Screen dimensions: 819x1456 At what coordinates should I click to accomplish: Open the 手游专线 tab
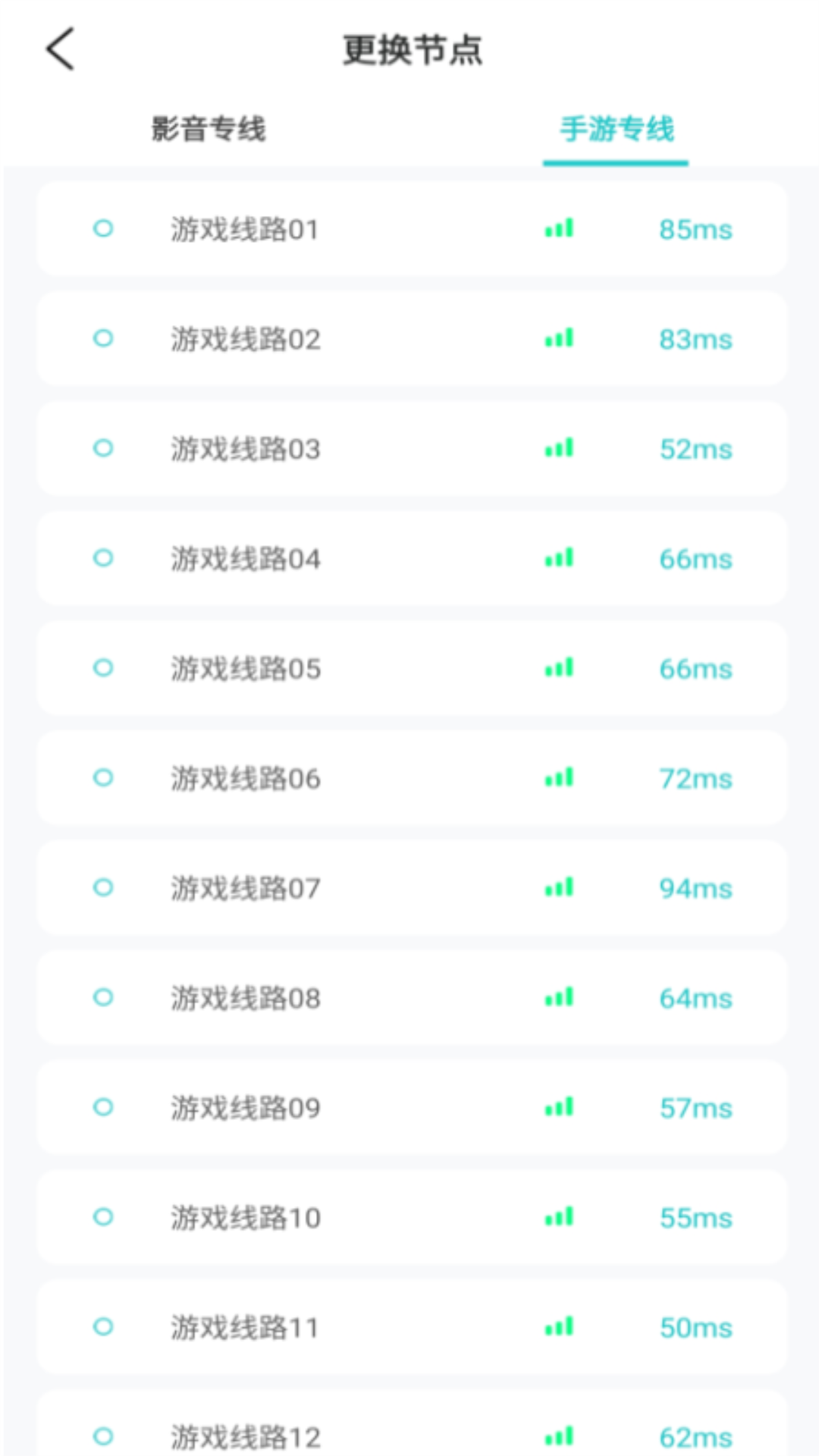pyautogui.click(x=617, y=129)
